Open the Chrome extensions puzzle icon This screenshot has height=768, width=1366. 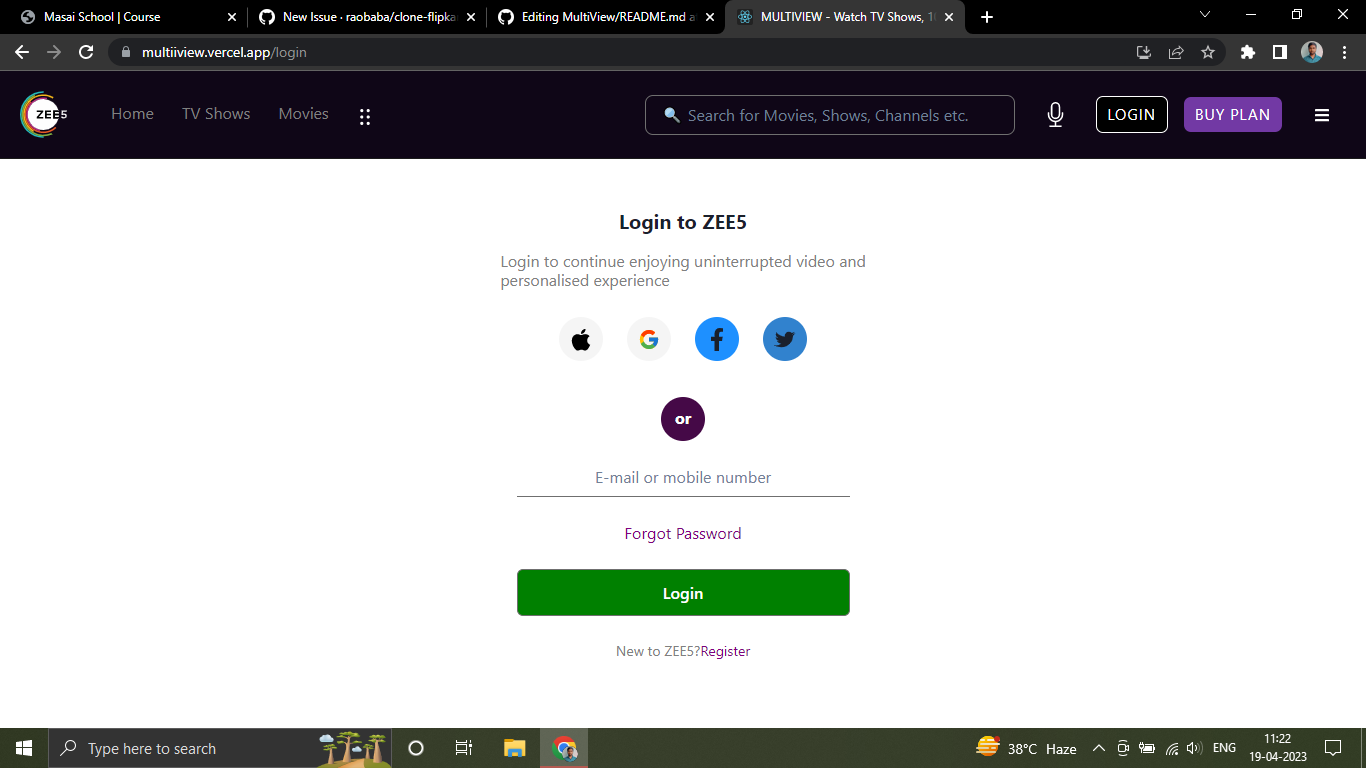point(1247,51)
